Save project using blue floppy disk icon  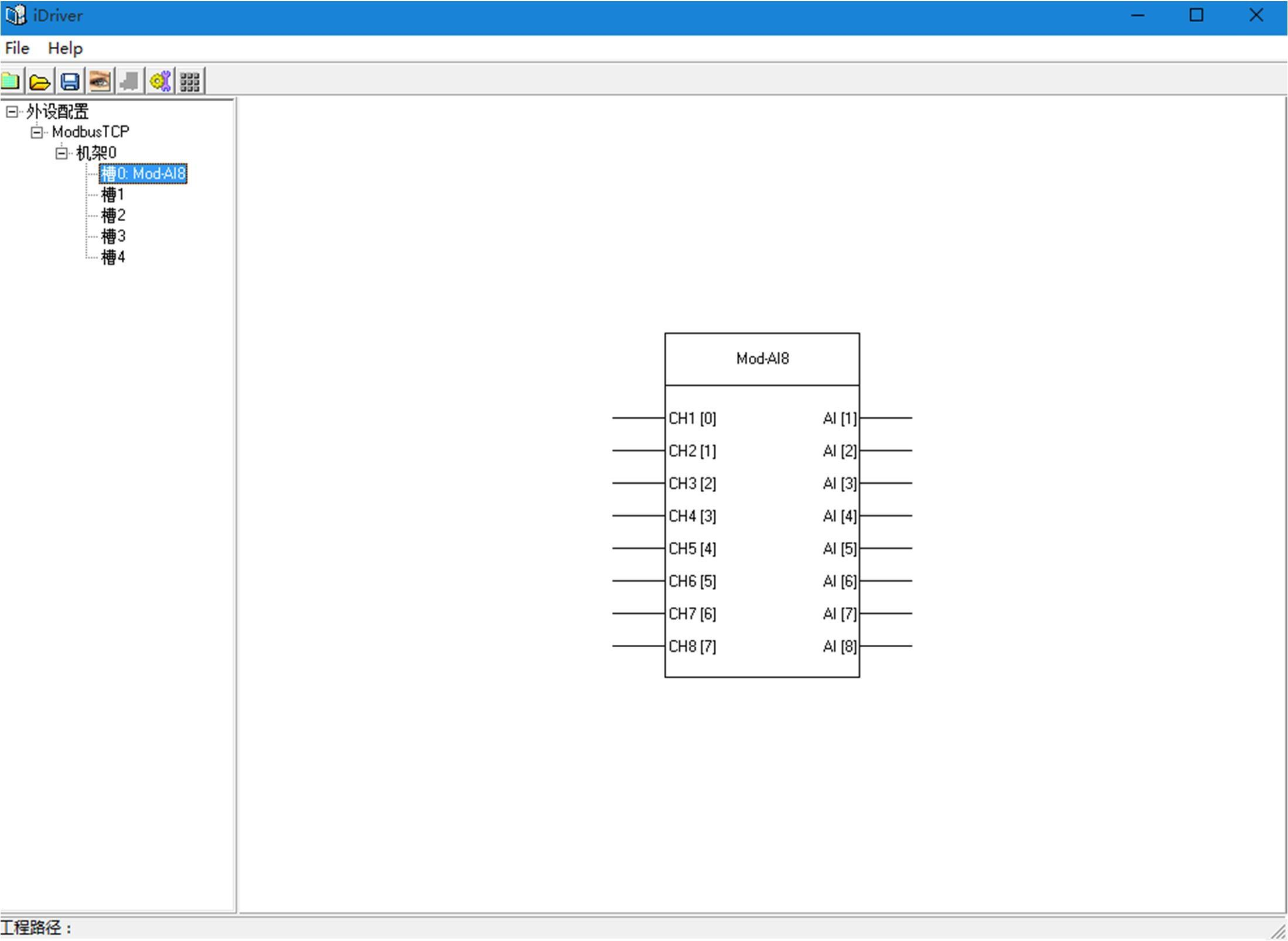[70, 81]
